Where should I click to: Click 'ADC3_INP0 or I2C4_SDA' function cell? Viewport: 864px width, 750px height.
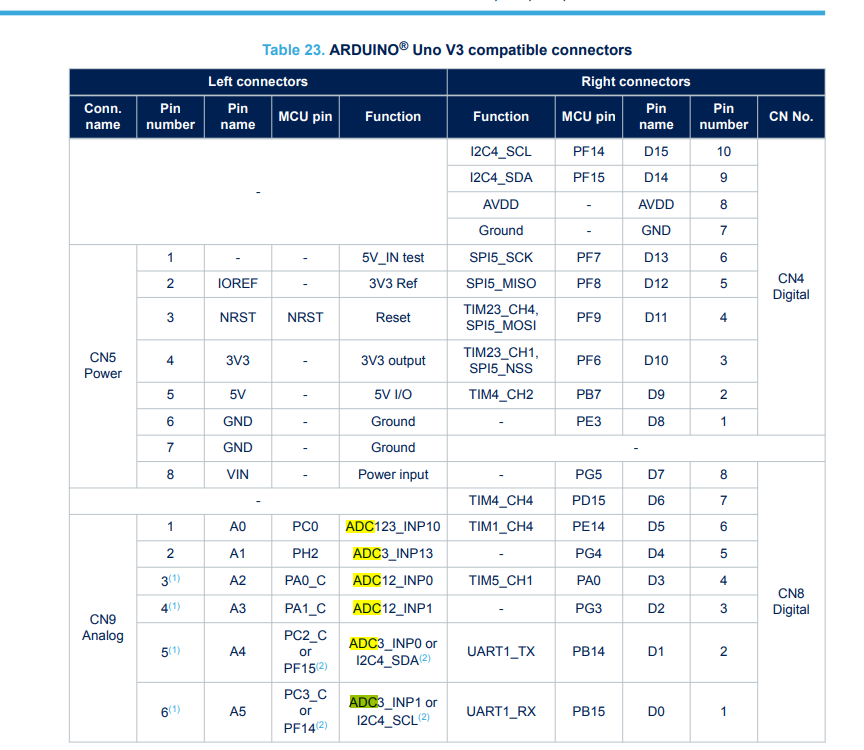tap(393, 652)
